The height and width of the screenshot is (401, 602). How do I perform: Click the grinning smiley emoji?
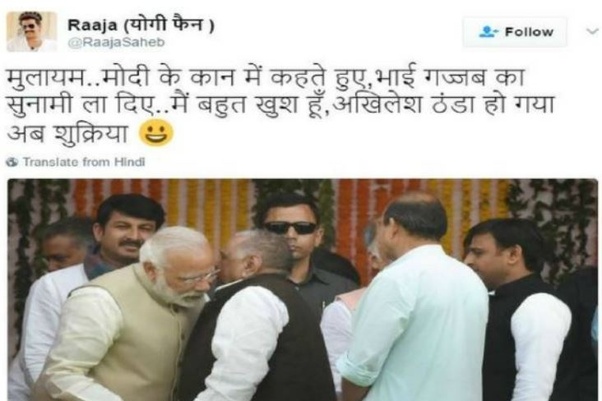(156, 133)
